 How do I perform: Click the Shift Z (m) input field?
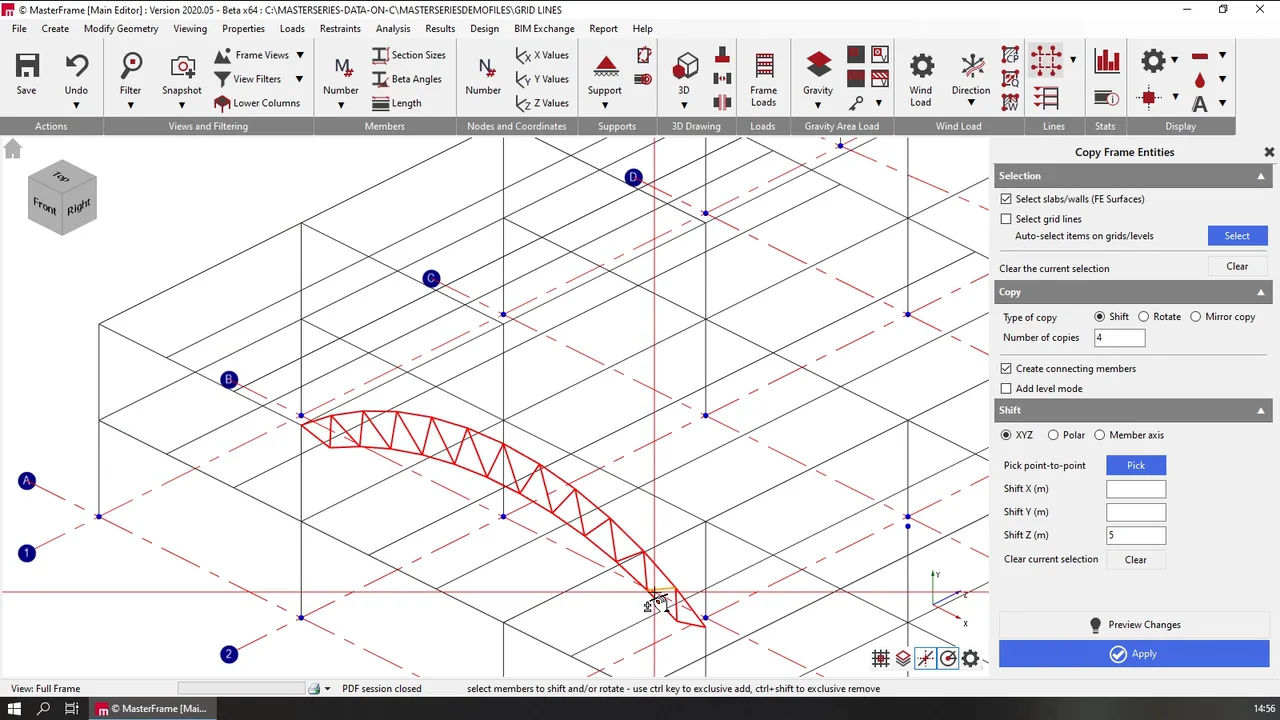click(1136, 536)
